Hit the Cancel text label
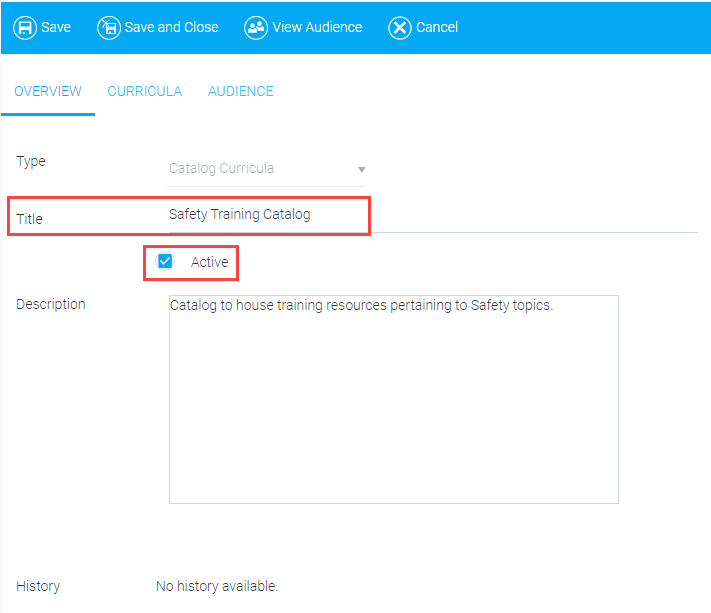The image size is (711, 613). pos(437,27)
